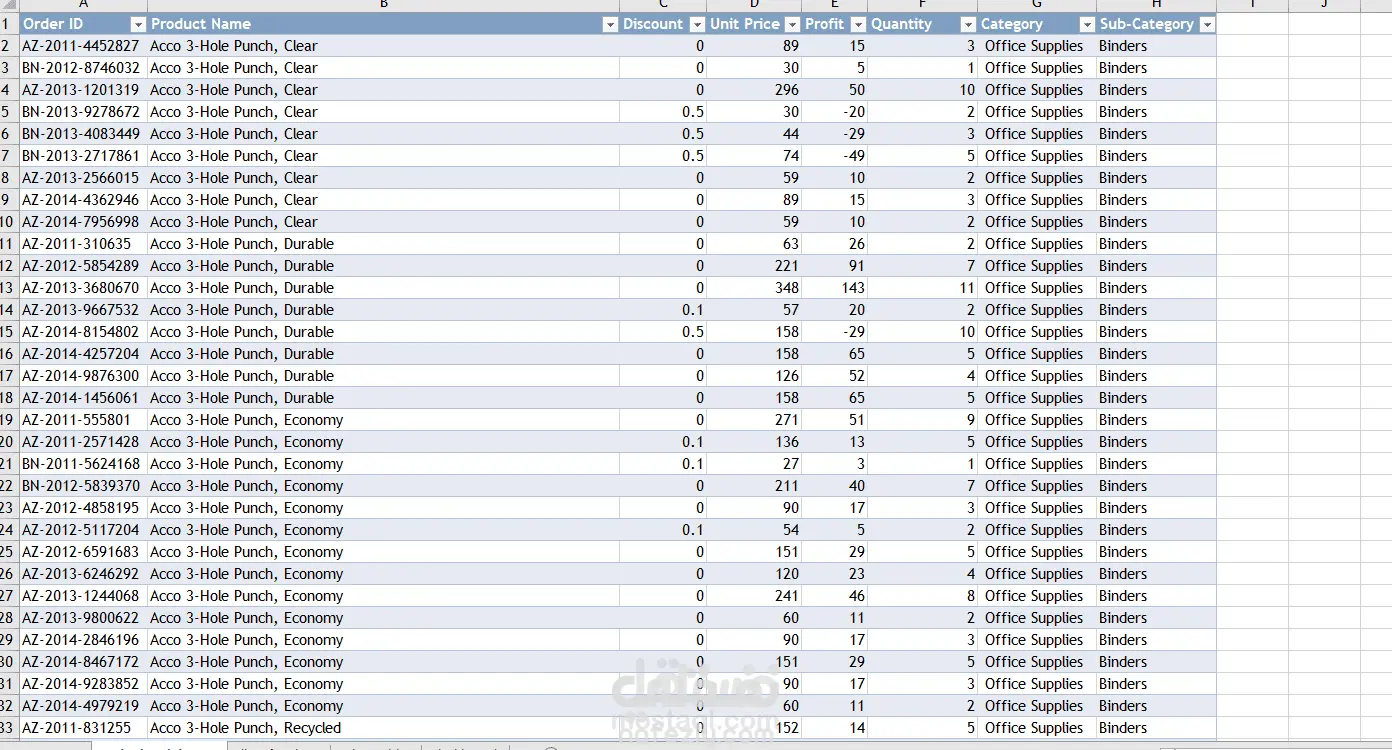Select the Unit Price cell showing 241

pos(754,596)
